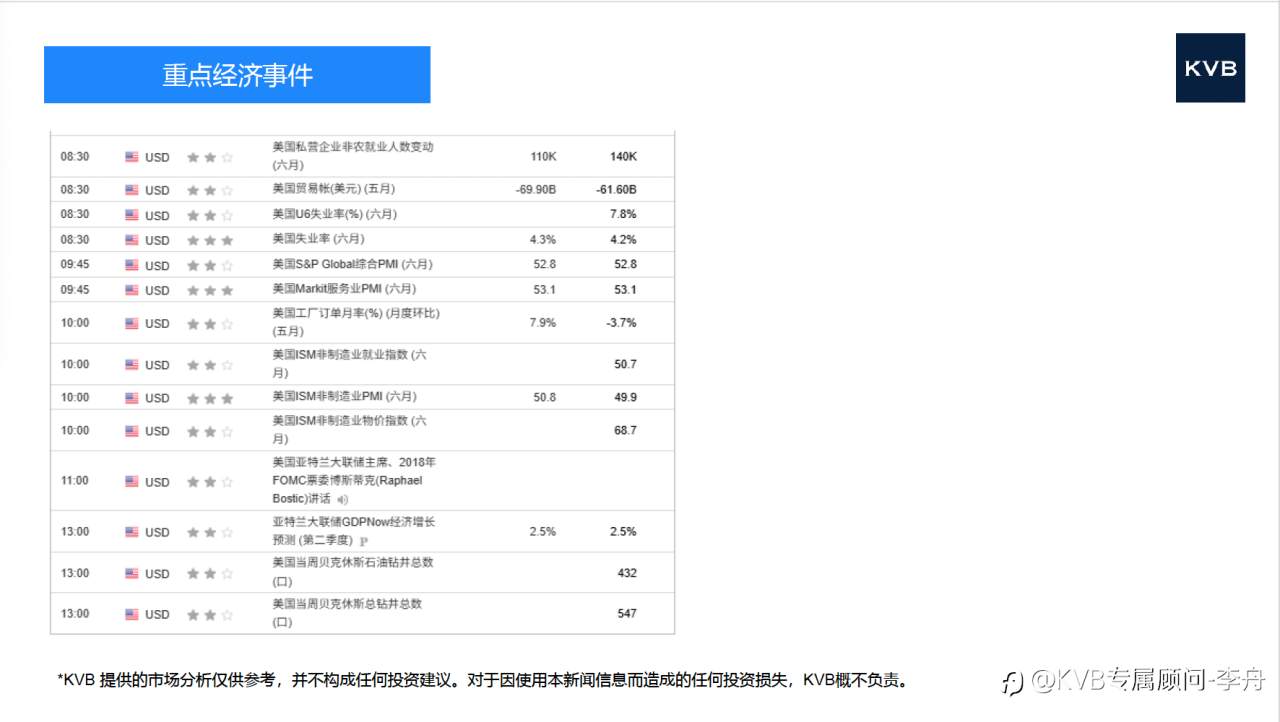
Task: Click the star rating in the 美国失业率 (六月) row
Action: pos(210,240)
